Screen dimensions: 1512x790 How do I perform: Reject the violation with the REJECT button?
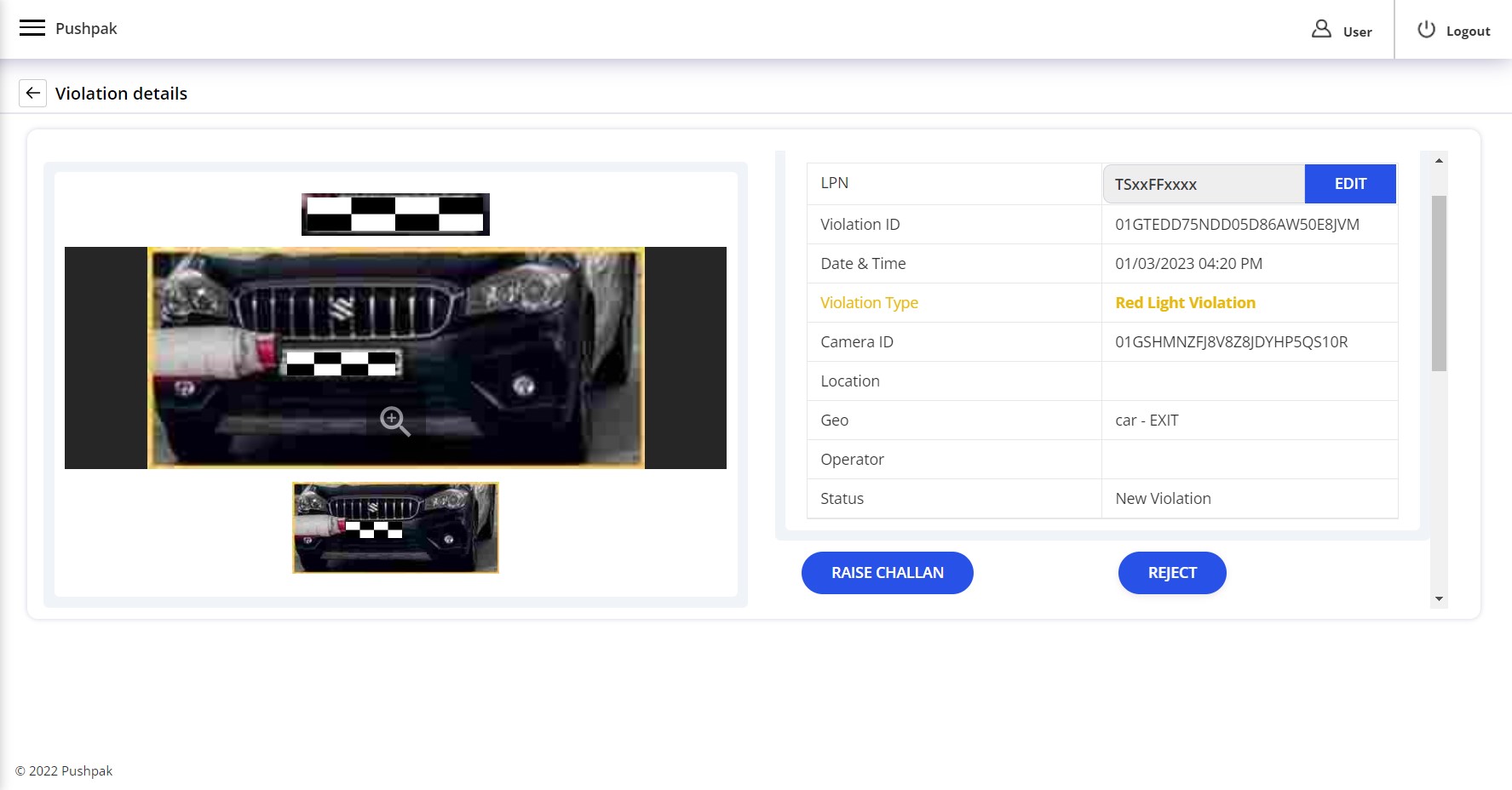click(x=1171, y=573)
